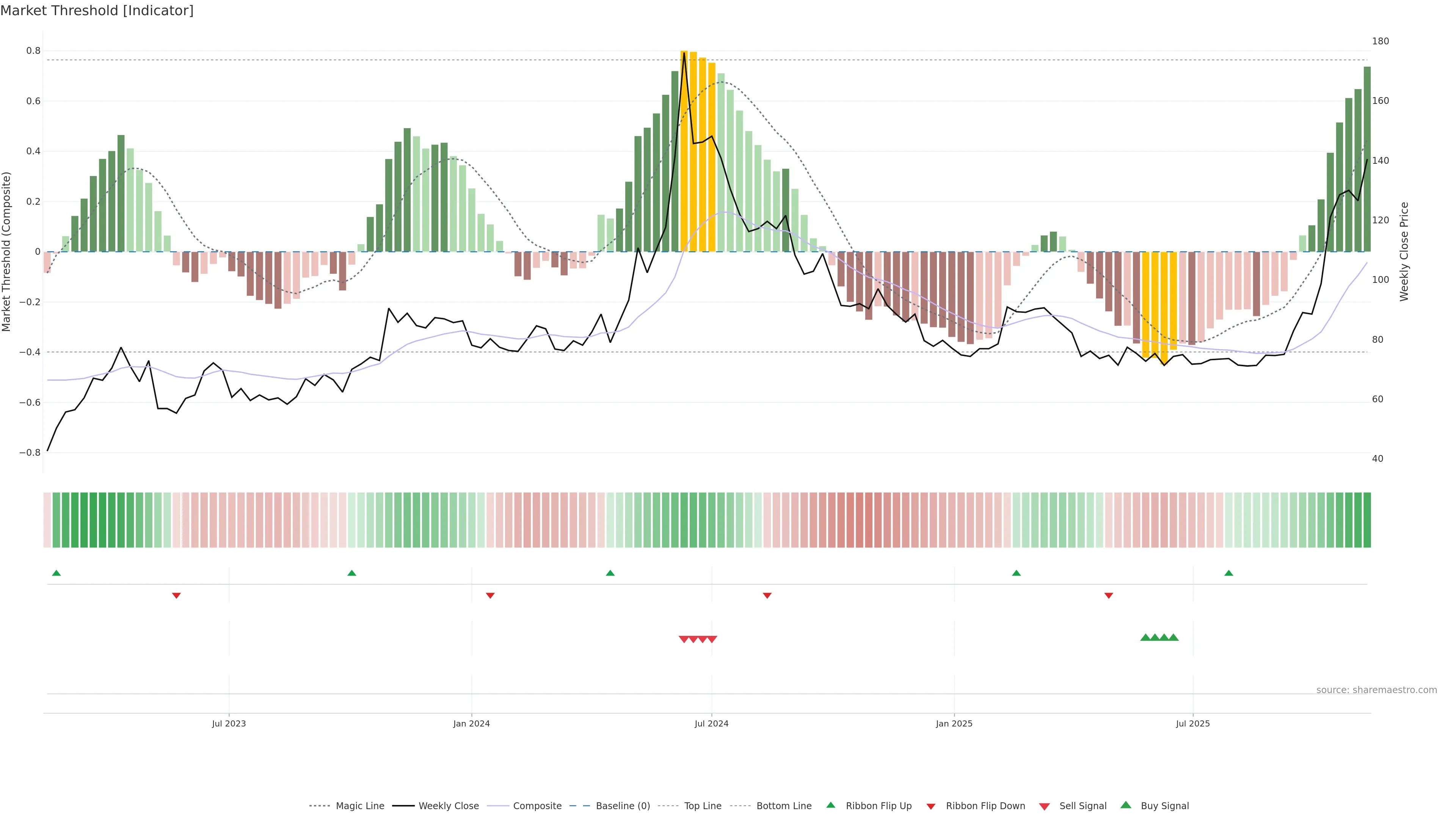Click the Market Threshold [Indicator] title
The width and height of the screenshot is (1456, 819).
click(97, 11)
